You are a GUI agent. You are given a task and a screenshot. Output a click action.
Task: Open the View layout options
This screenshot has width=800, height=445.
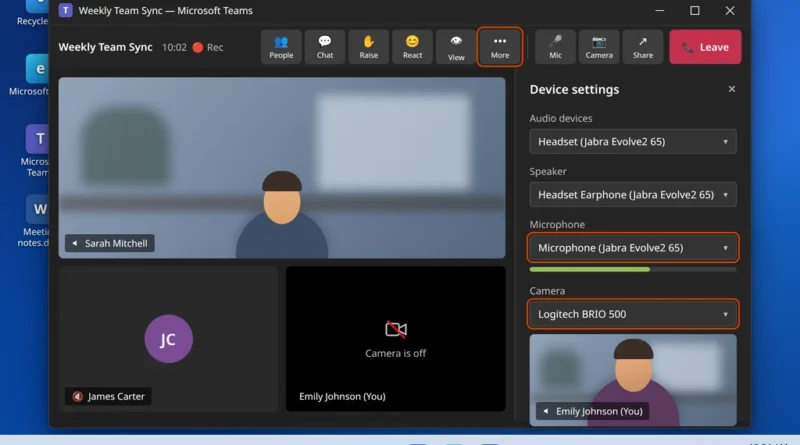tap(456, 47)
